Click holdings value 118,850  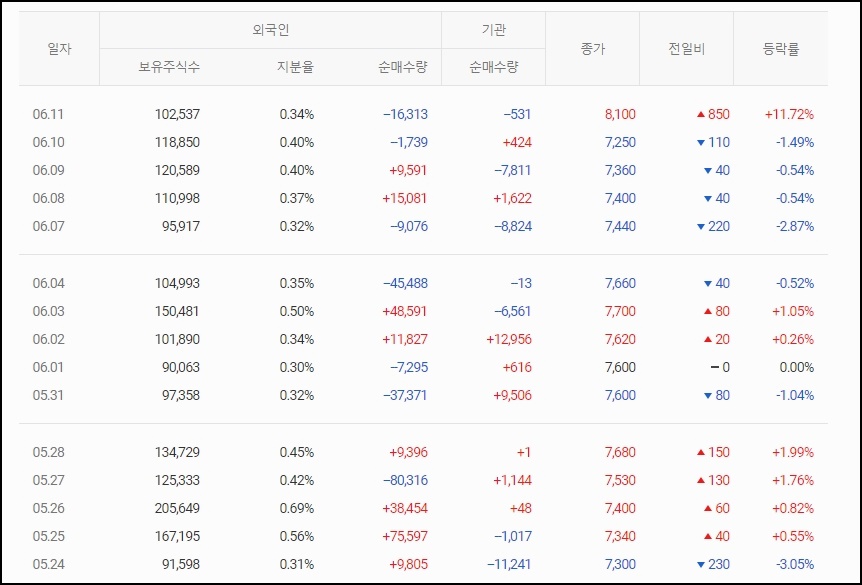click(177, 142)
